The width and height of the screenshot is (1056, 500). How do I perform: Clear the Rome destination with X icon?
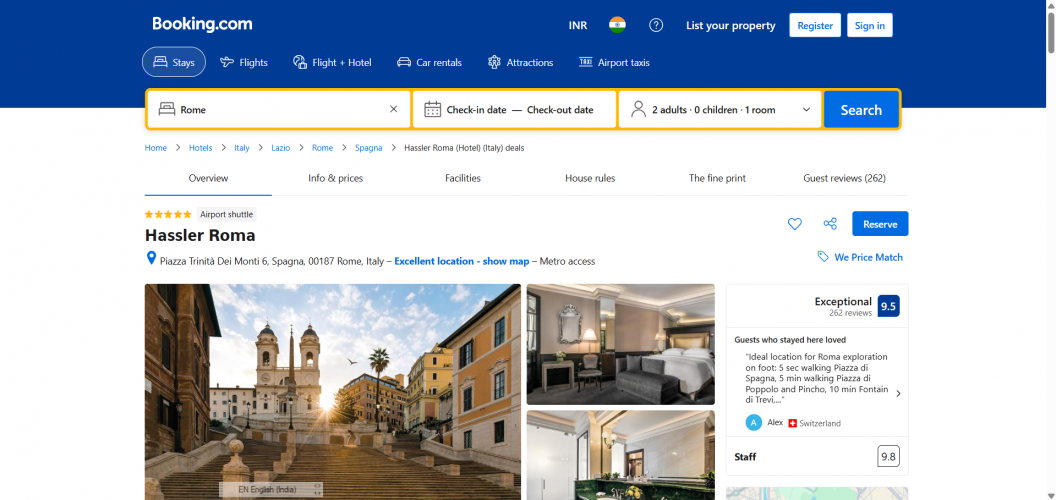click(x=394, y=109)
